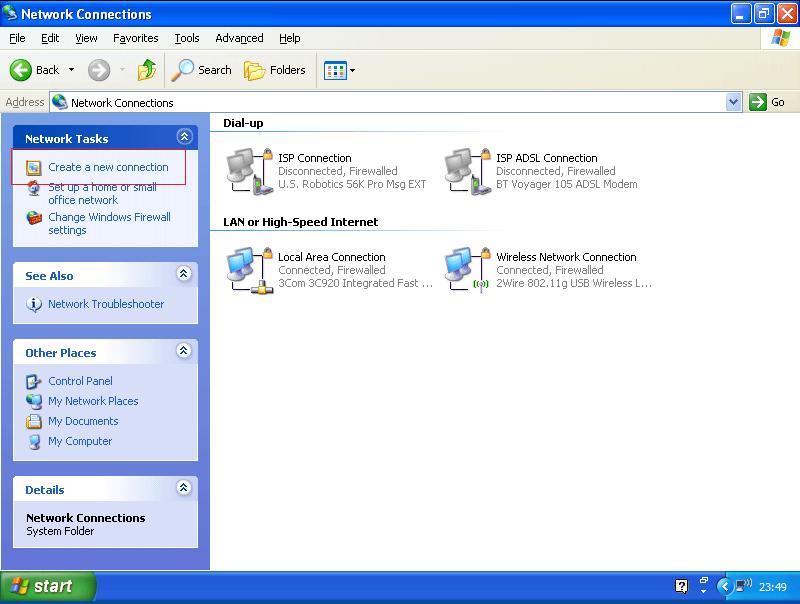Open the Views dropdown arrow
Viewport: 800px width, 604px height.
[353, 70]
